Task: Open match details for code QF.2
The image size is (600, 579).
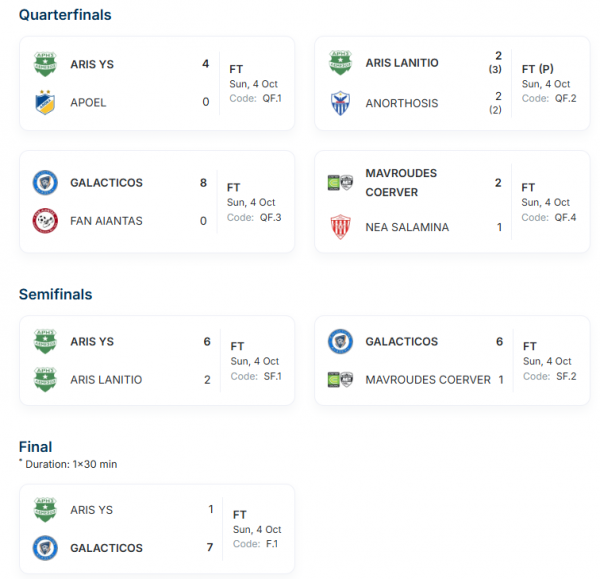Action: pos(549,98)
